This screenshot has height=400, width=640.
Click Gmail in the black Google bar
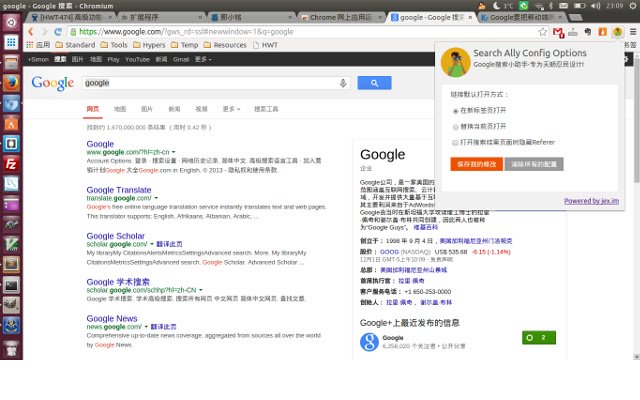181,59
